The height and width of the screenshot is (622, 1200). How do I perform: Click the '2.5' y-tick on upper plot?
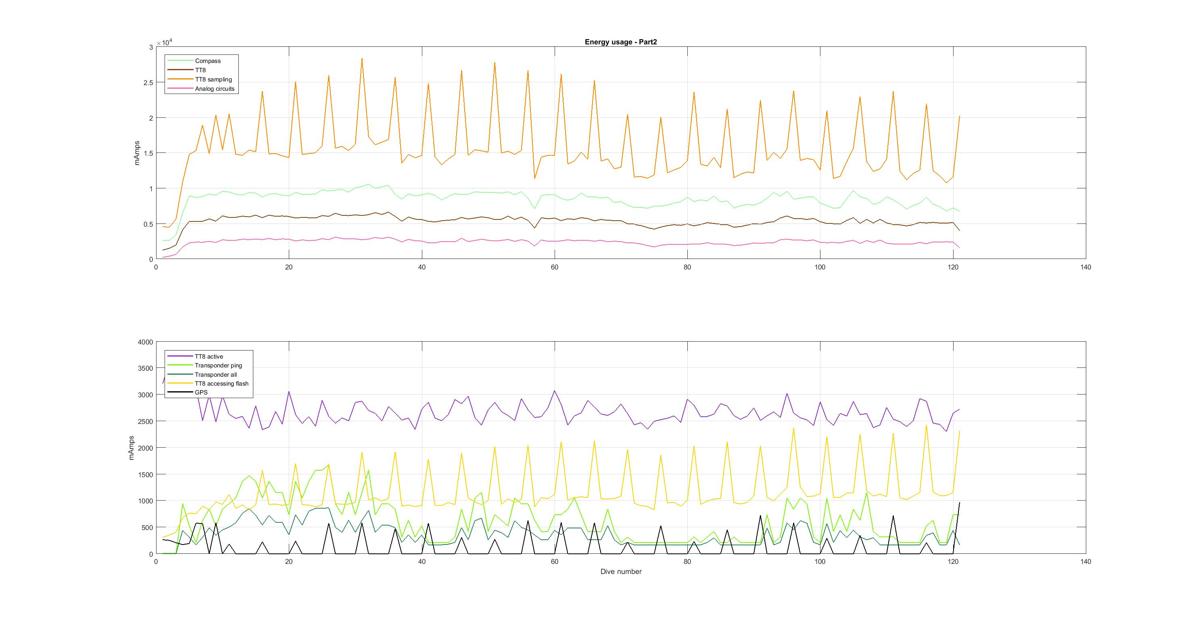[147, 83]
